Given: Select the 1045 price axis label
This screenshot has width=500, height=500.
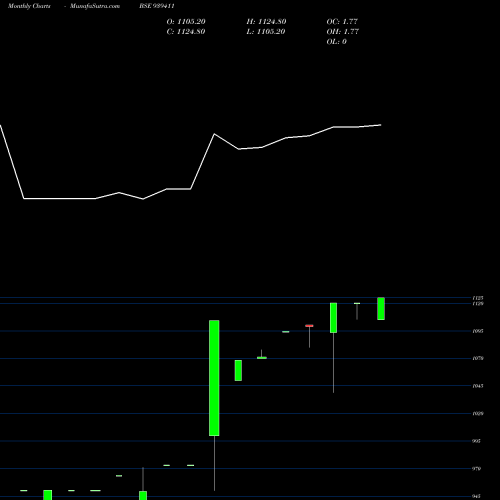Looking at the screenshot, I should click(478, 386).
